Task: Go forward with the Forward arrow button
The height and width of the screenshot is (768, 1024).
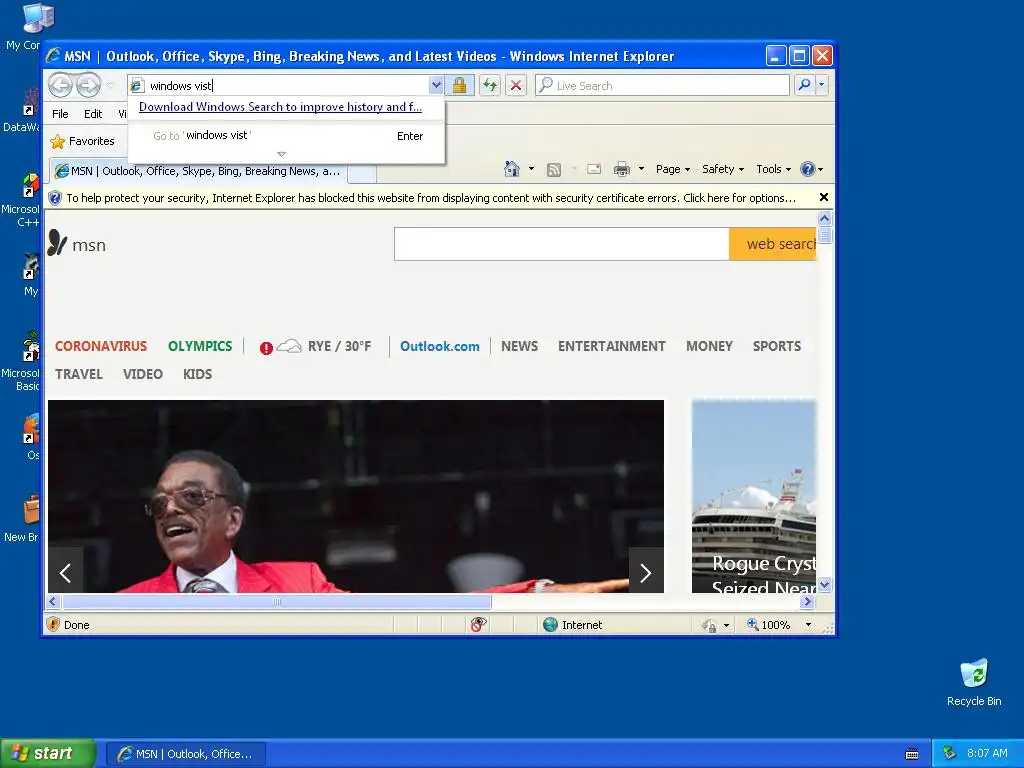Action: [x=88, y=85]
